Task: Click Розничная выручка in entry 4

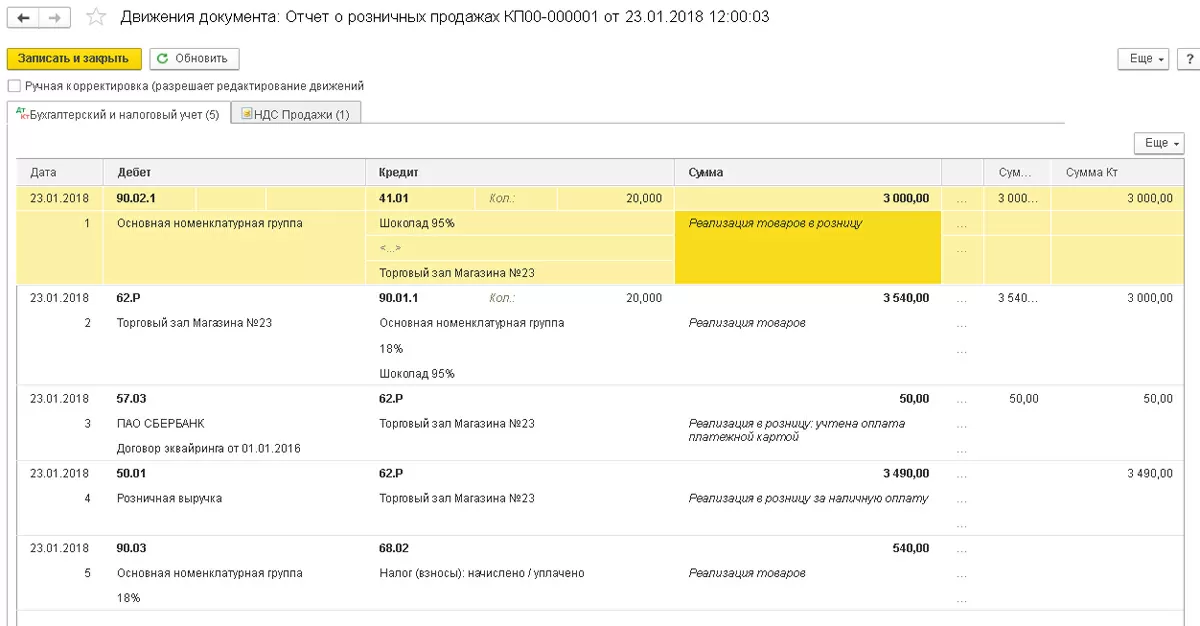Action: tap(169, 499)
